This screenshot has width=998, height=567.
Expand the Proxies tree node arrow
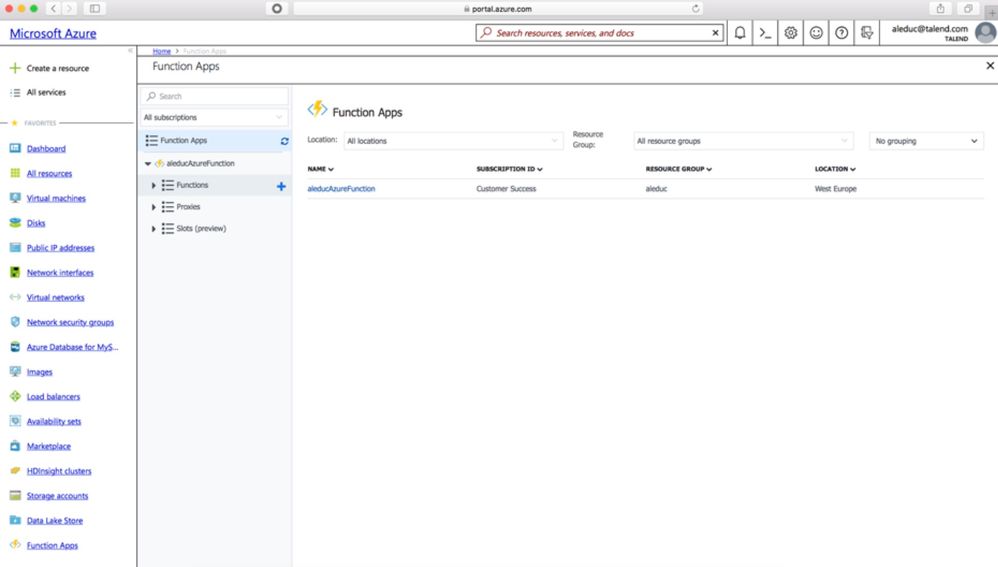[x=153, y=207]
